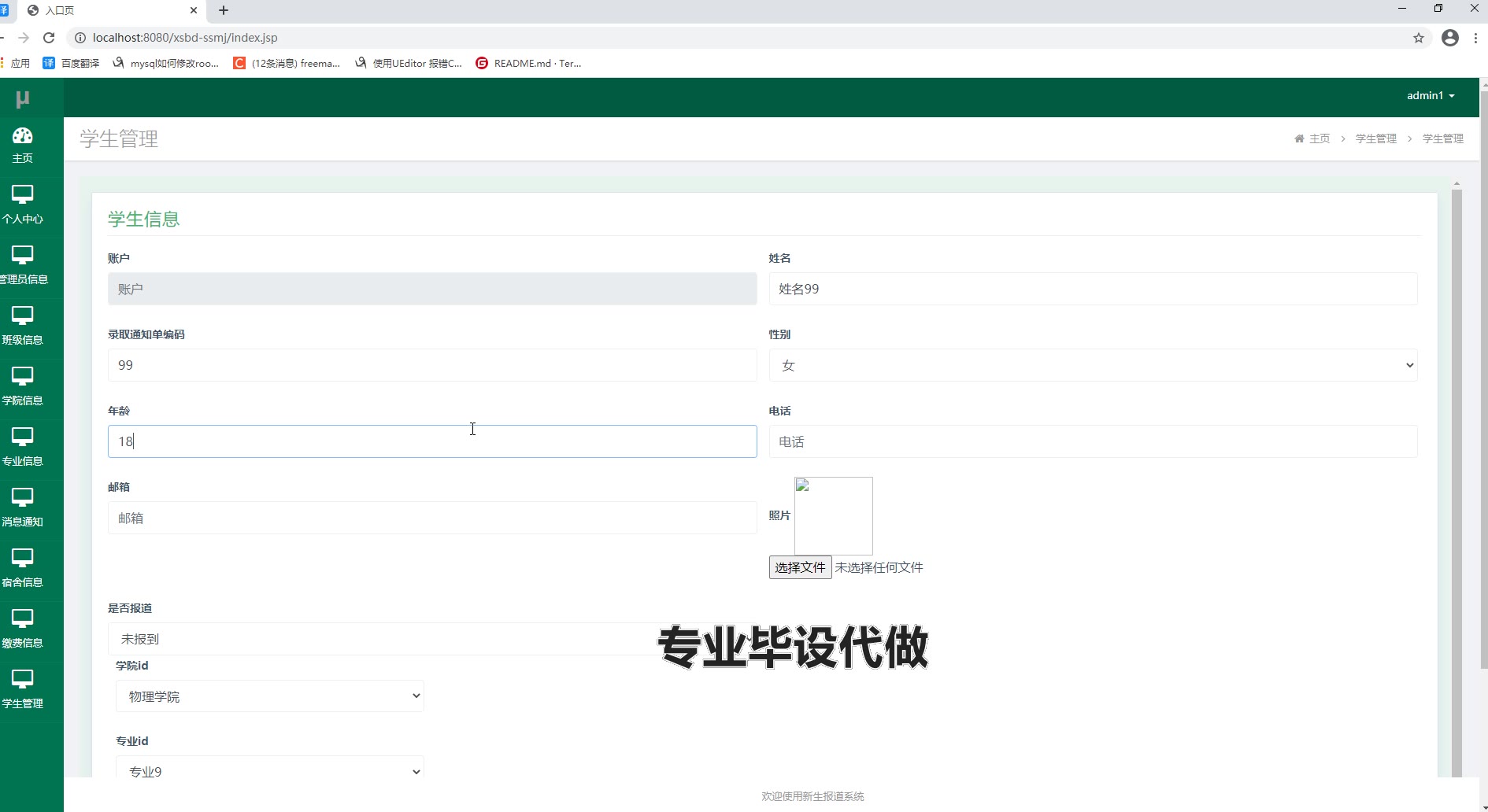Image resolution: width=1488 pixels, height=812 pixels.
Task: Open 班级信息 in the sidebar
Action: pos(23,327)
